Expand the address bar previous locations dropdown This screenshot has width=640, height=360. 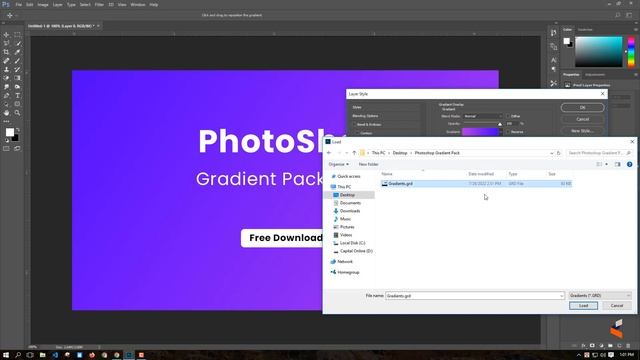pos(551,153)
